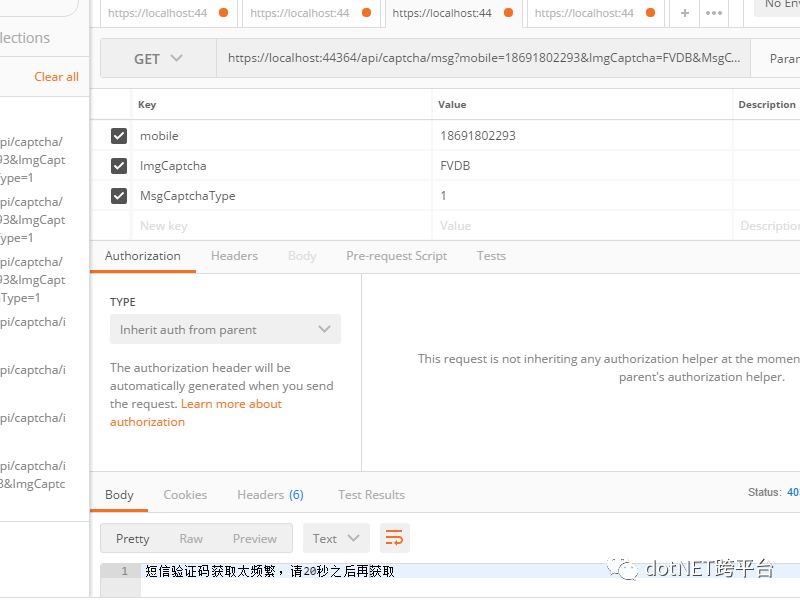Screen dimensions: 800x603
Task: Open the response Cookies tab
Action: [x=185, y=495]
